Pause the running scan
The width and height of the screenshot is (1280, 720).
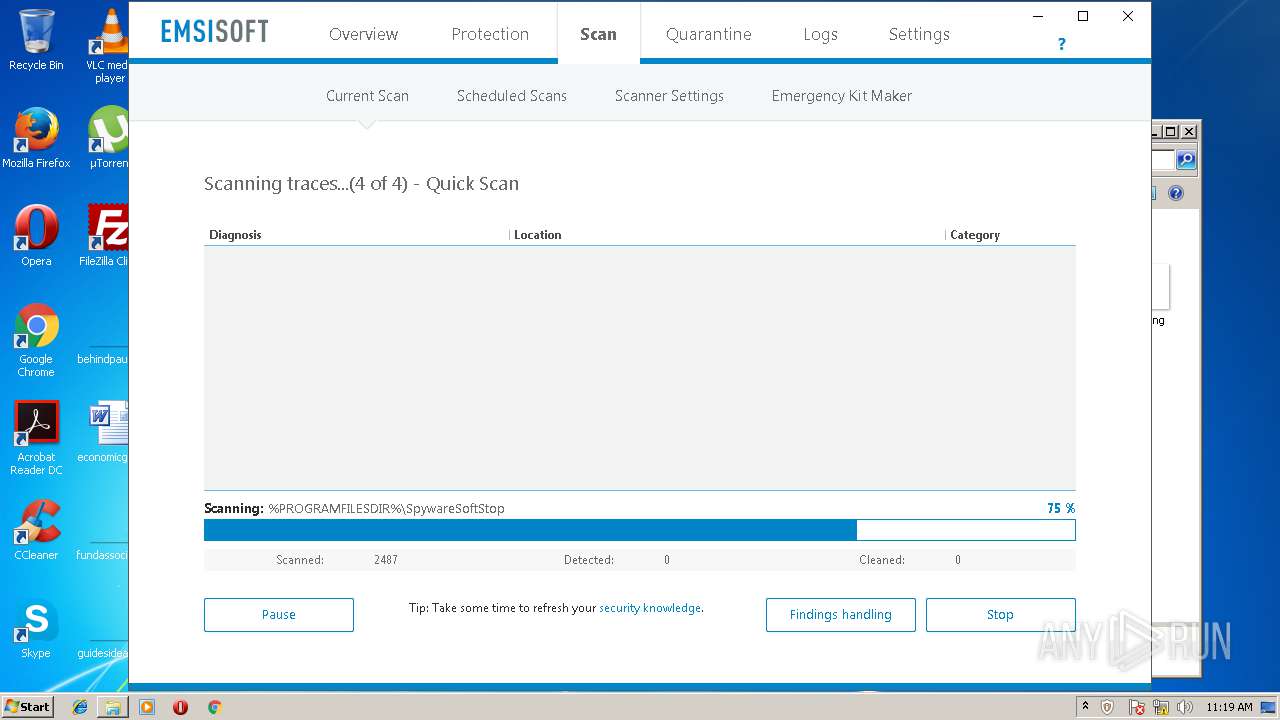coord(279,615)
